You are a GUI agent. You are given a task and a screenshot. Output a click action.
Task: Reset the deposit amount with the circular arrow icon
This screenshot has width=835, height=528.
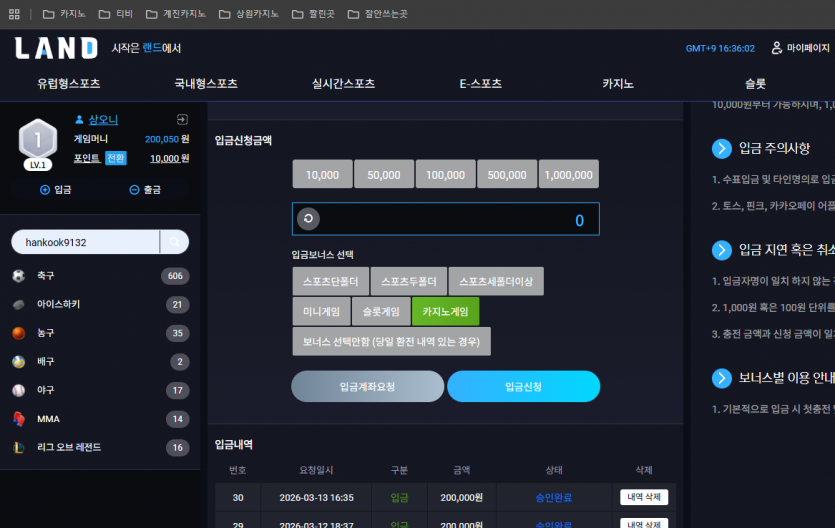point(308,219)
